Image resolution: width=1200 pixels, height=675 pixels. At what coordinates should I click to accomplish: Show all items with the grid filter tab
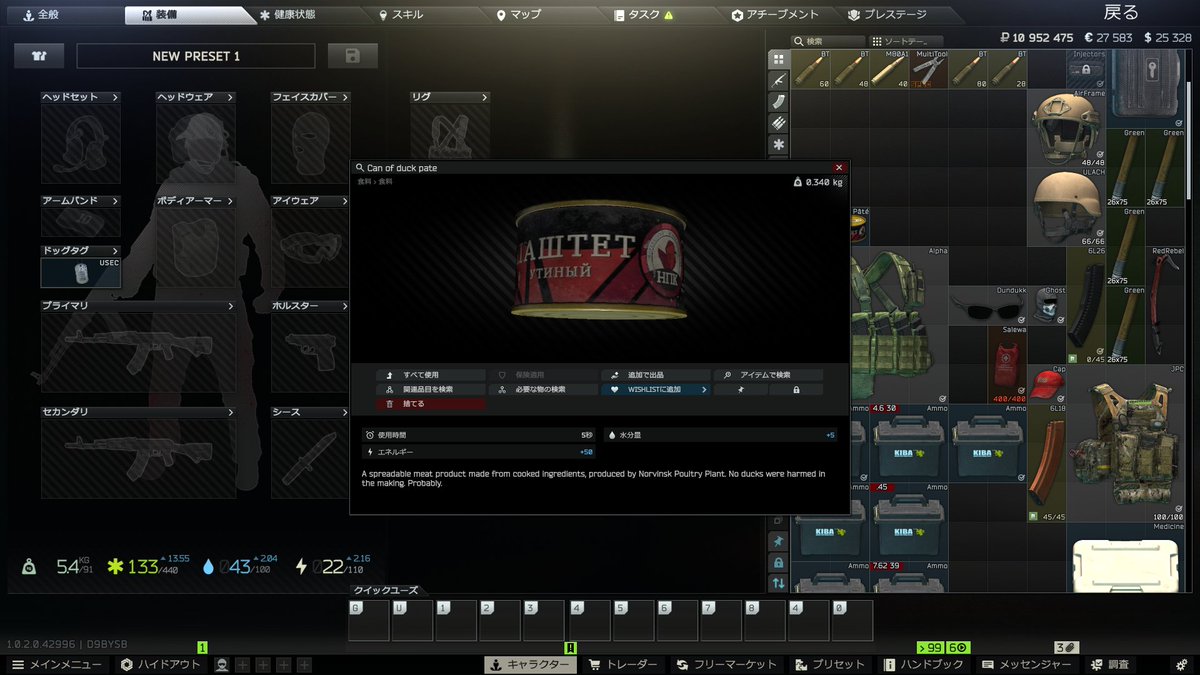coord(779,59)
